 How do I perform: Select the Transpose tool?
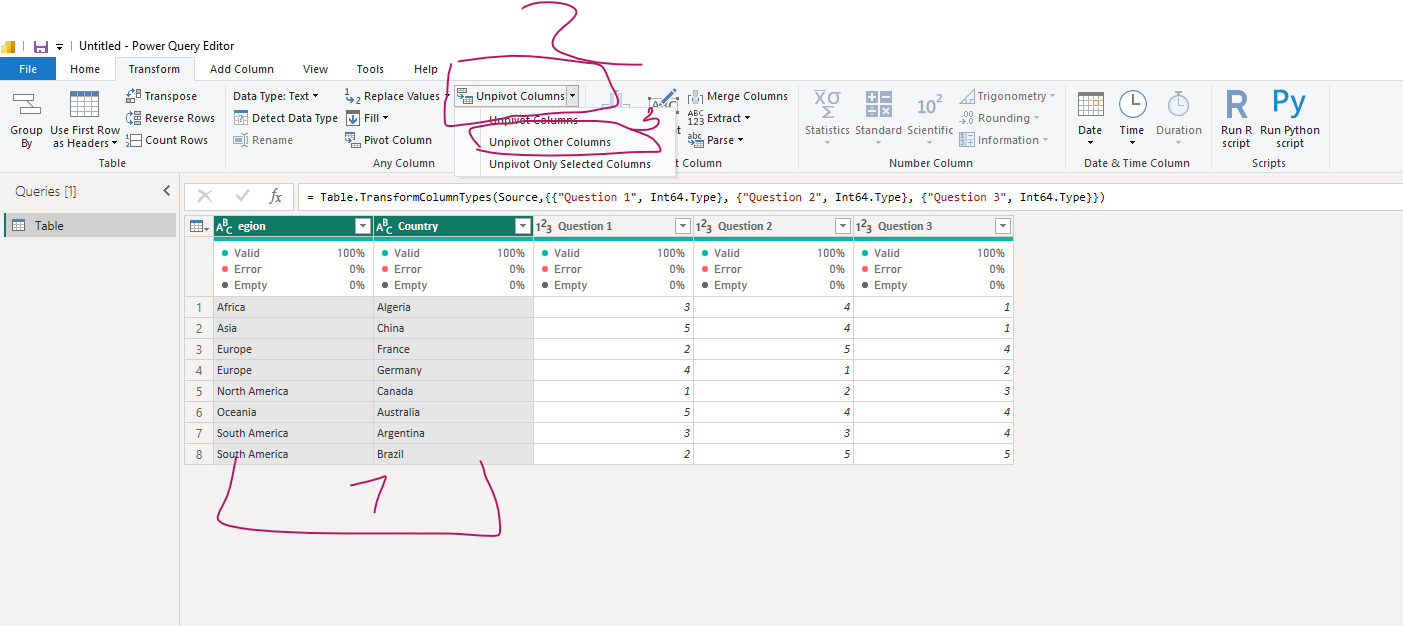[162, 96]
